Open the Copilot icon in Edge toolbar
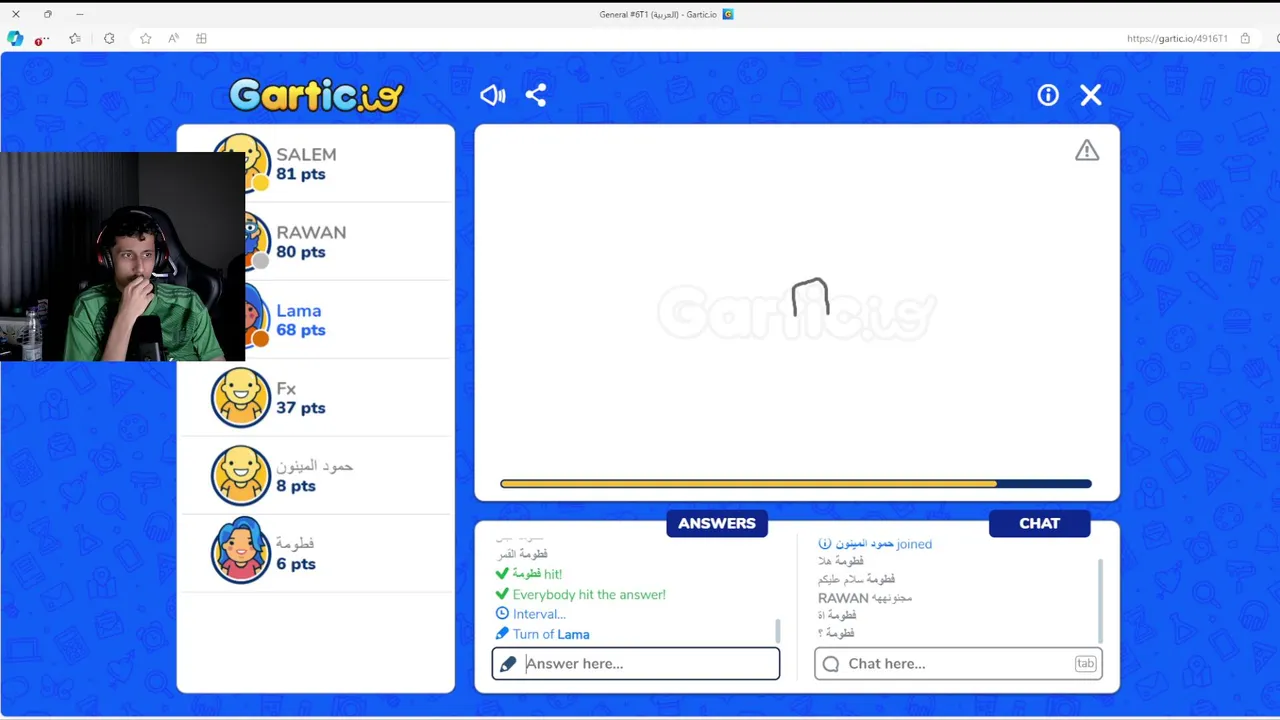This screenshot has width=1280, height=720. [15, 38]
